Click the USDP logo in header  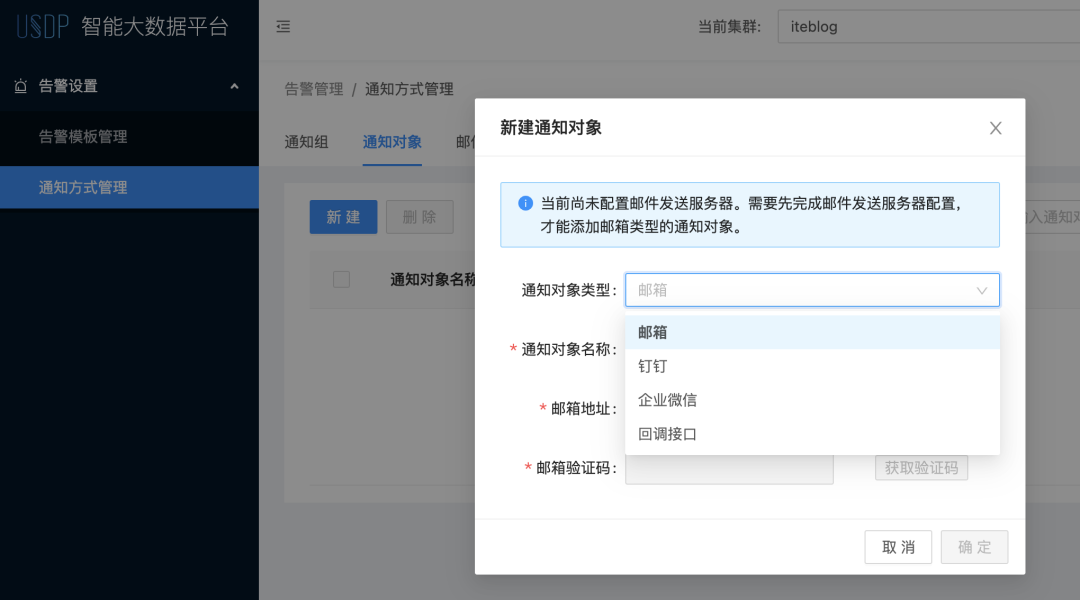(42, 26)
